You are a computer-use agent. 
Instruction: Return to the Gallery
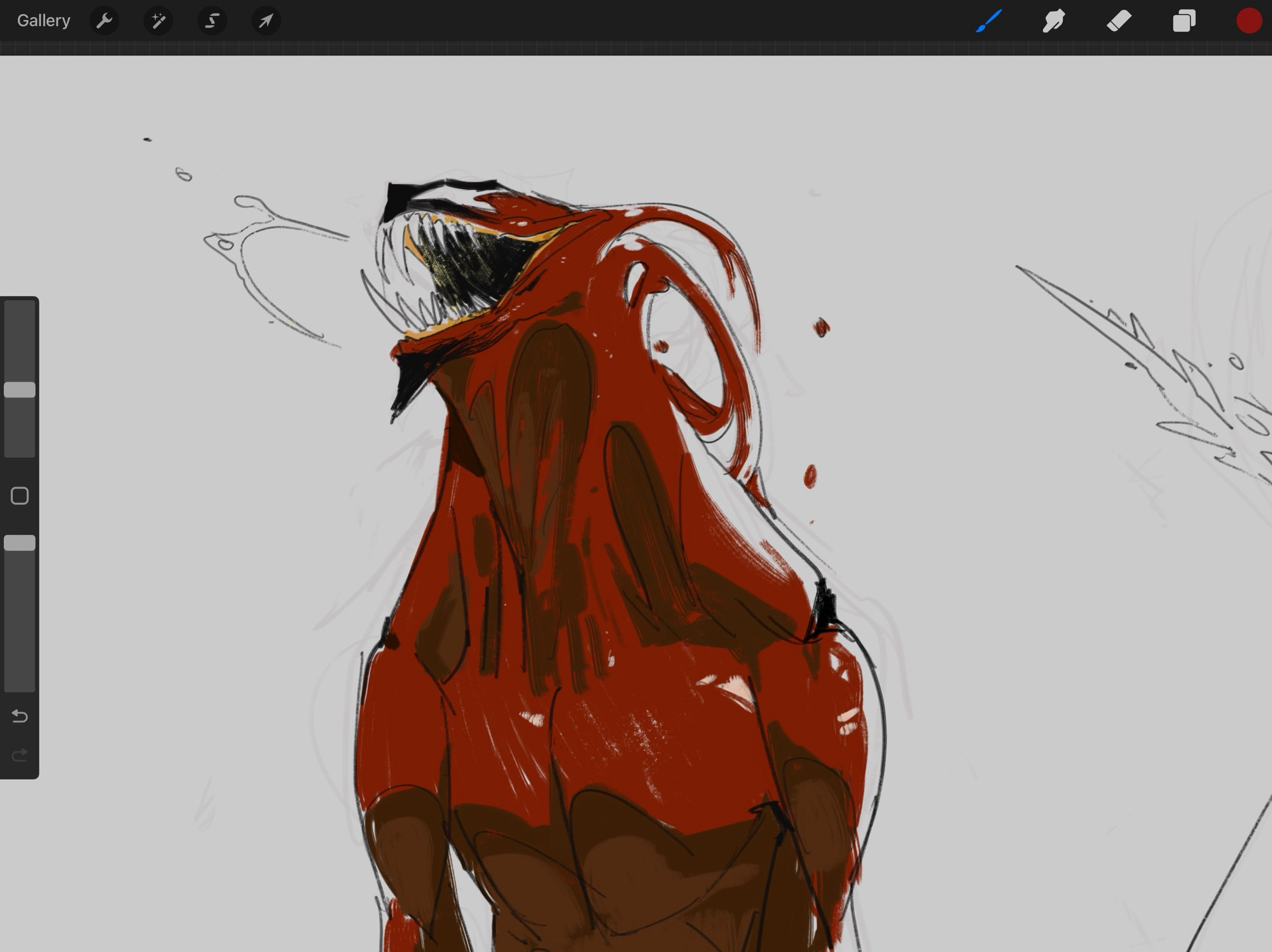click(43, 21)
